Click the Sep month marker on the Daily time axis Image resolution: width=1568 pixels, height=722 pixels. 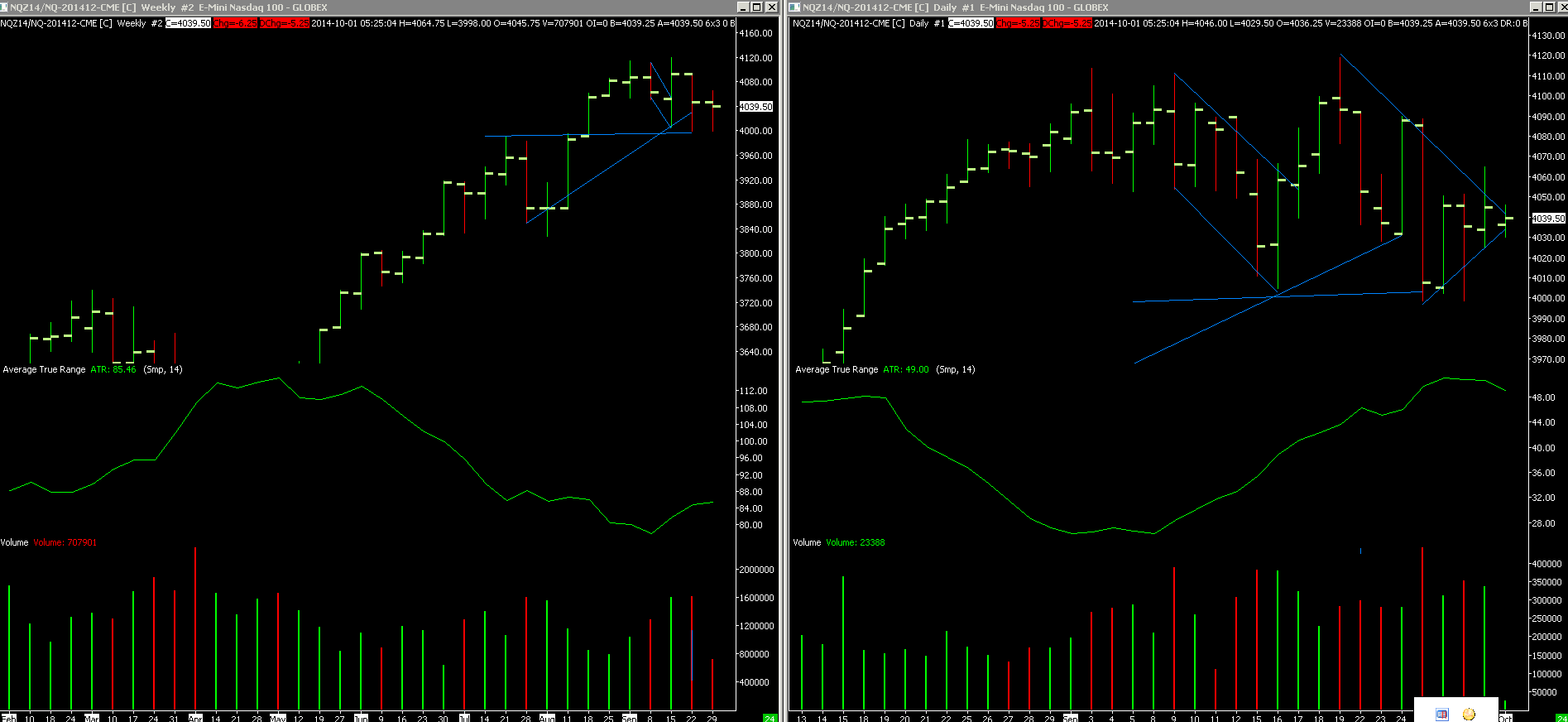coord(1070,718)
